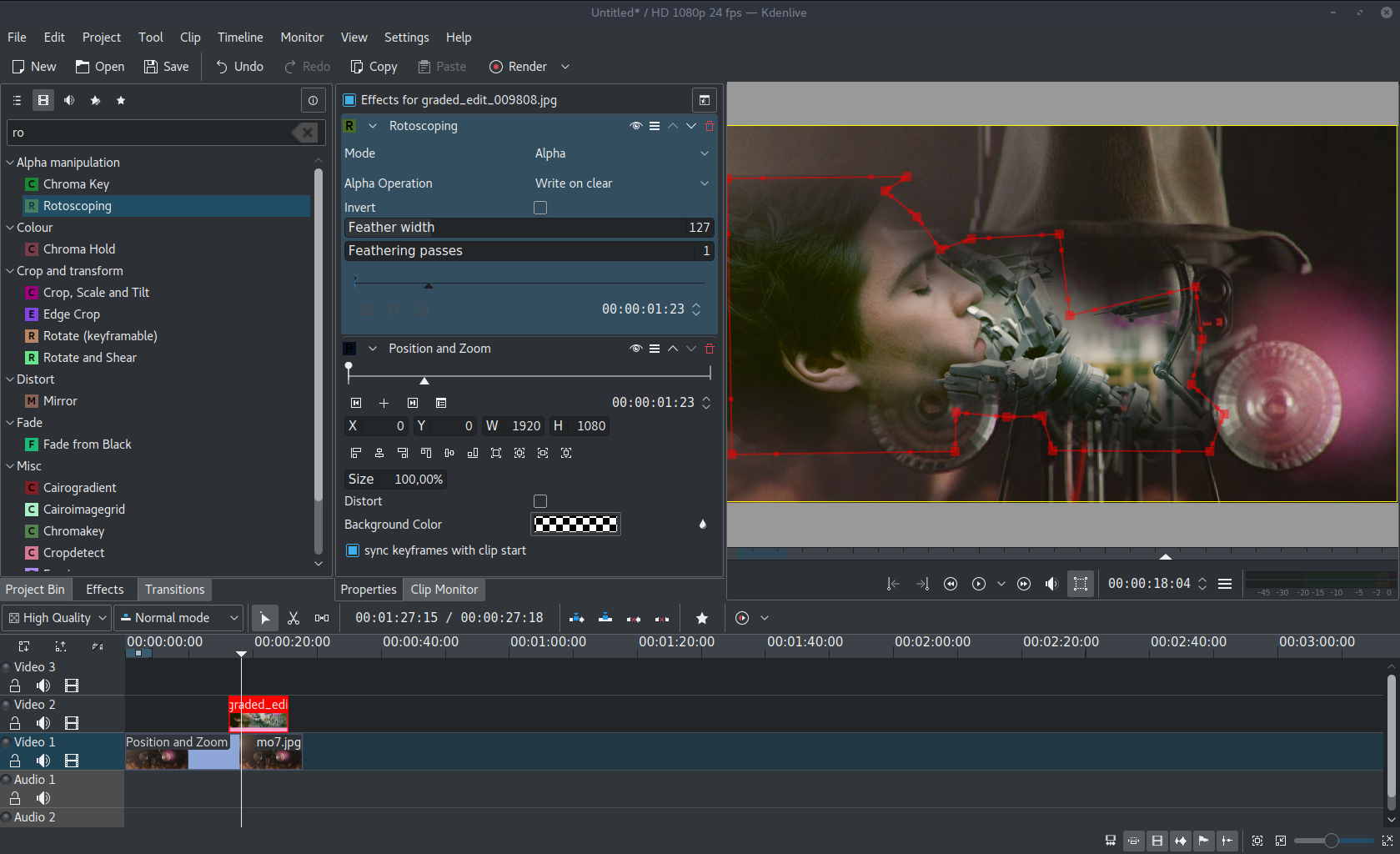Delete the Rotoscoping effect with trash icon
Viewport: 1400px width, 854px height.
710,126
